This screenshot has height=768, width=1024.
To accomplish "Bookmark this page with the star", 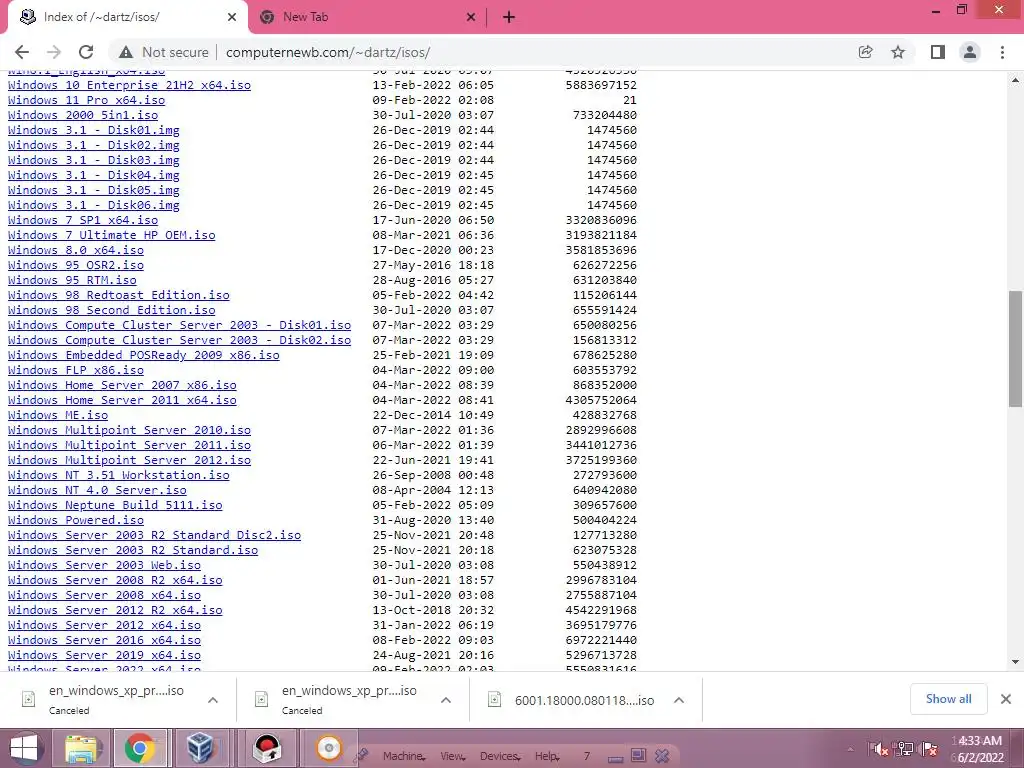I will point(898,52).
